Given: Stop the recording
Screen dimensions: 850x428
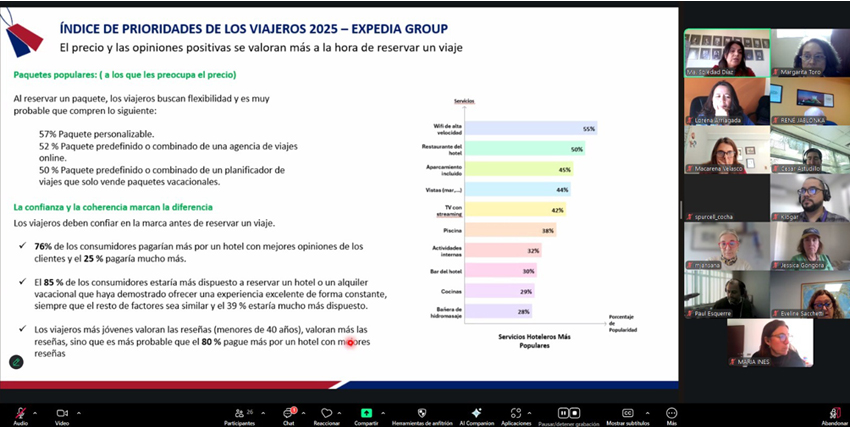Looking at the screenshot, I should (x=575, y=412).
